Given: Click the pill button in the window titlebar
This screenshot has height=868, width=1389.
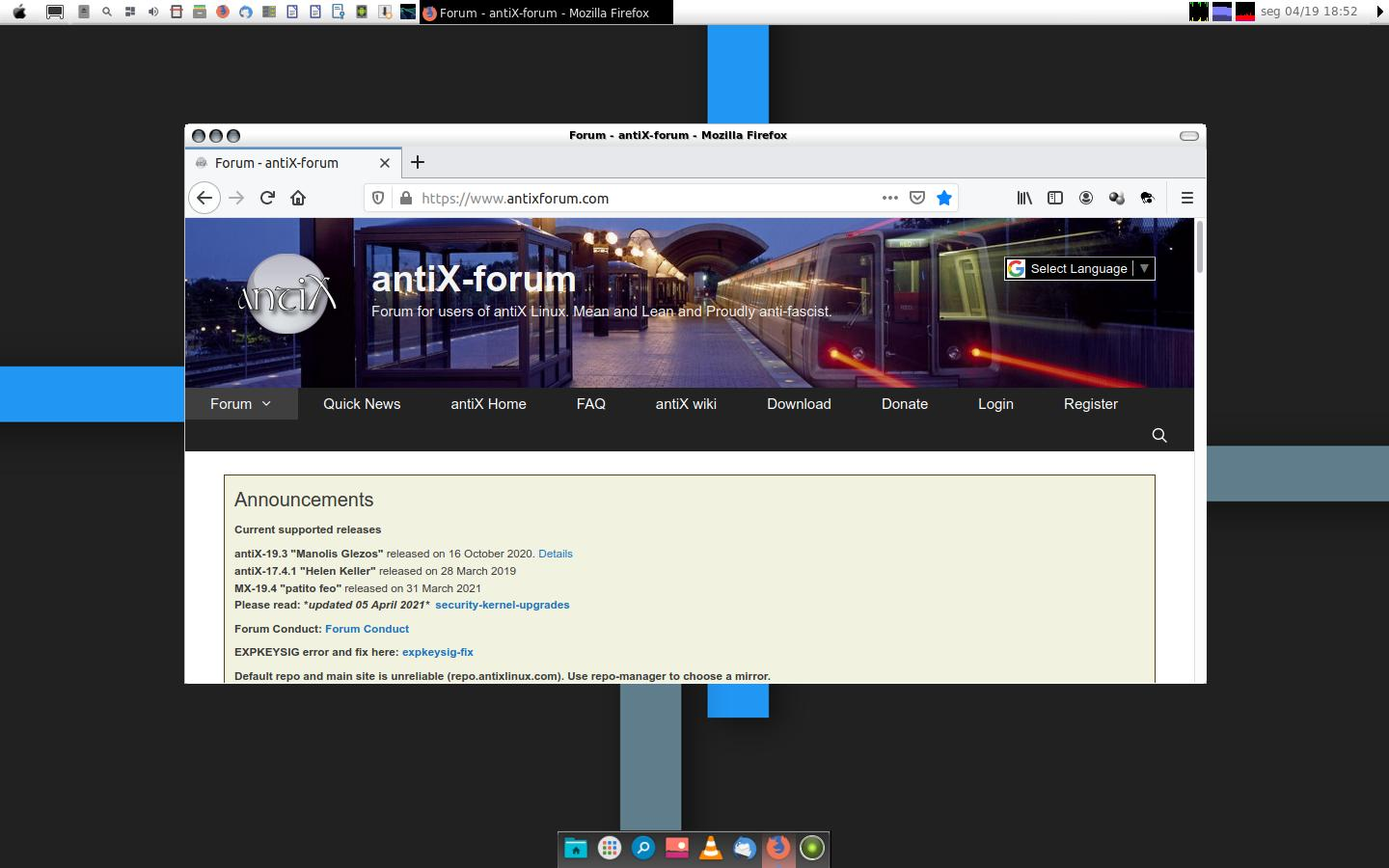Looking at the screenshot, I should click(1189, 136).
